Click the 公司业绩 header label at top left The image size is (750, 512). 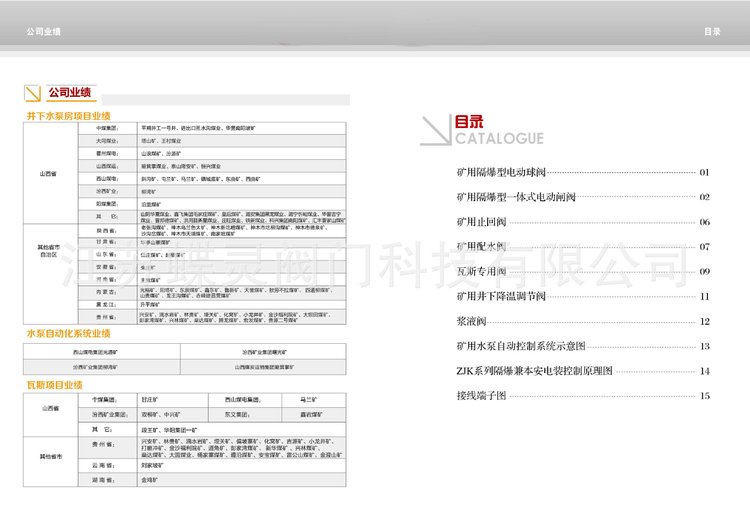click(43, 31)
